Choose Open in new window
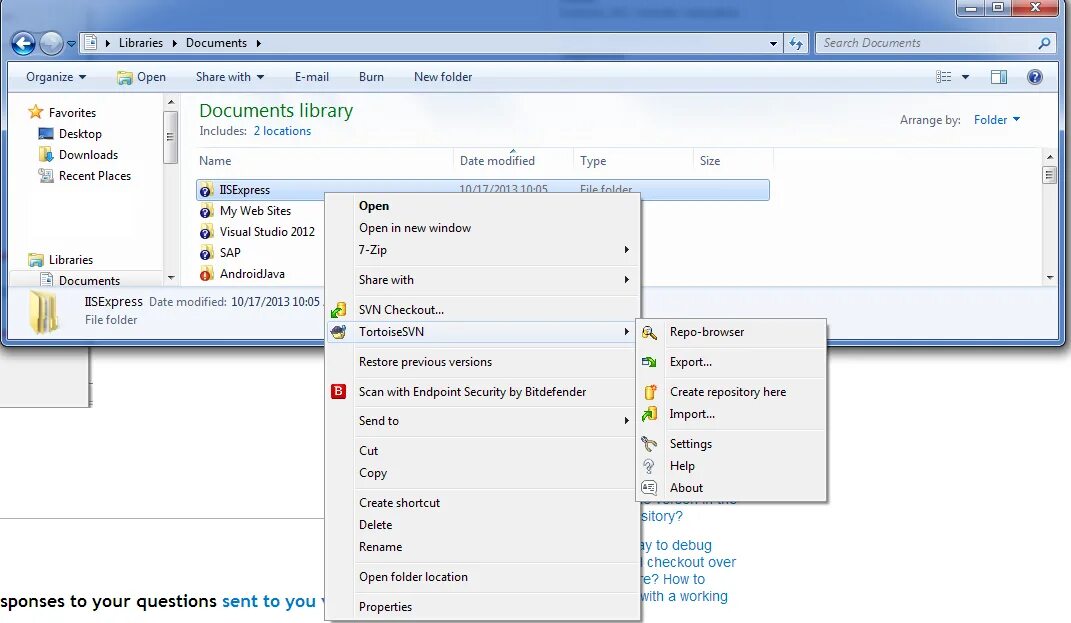 click(482, 228)
